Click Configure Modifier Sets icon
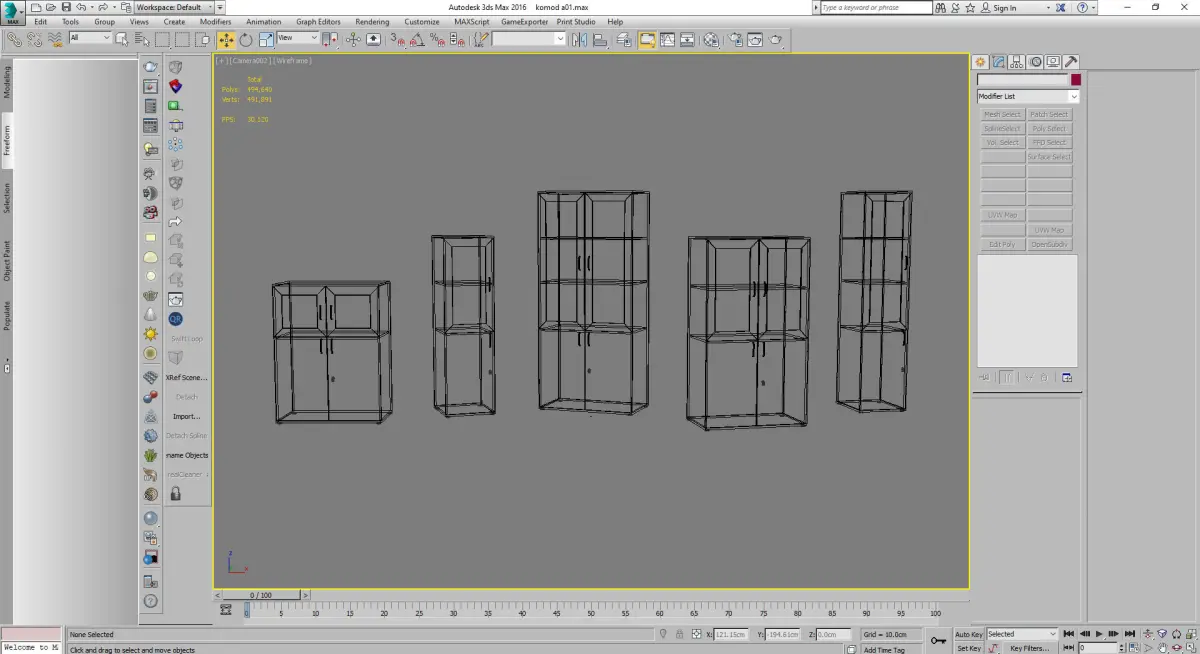This screenshot has width=1200, height=654. pos(1067,378)
